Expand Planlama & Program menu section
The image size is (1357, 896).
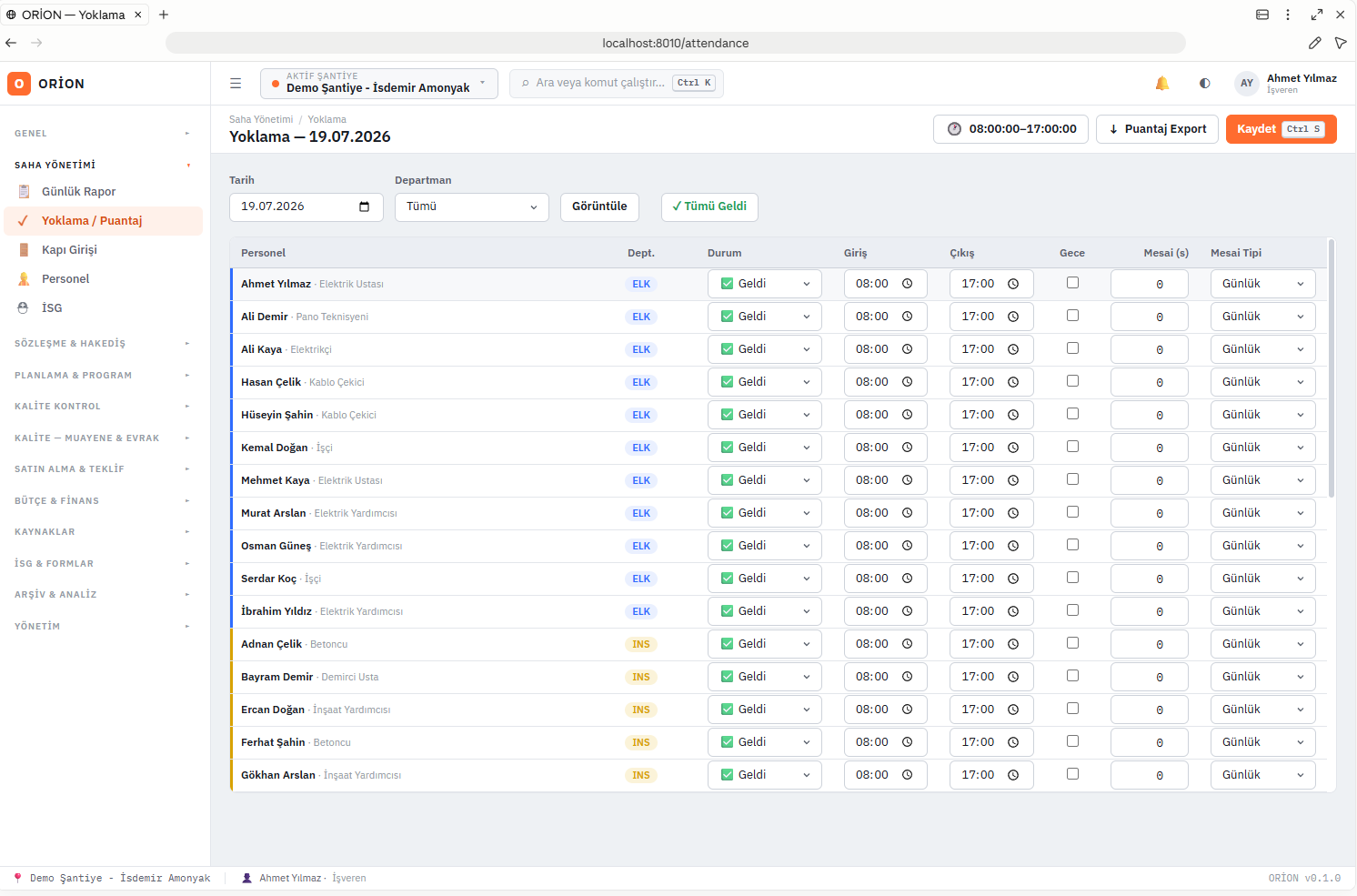tap(103, 376)
